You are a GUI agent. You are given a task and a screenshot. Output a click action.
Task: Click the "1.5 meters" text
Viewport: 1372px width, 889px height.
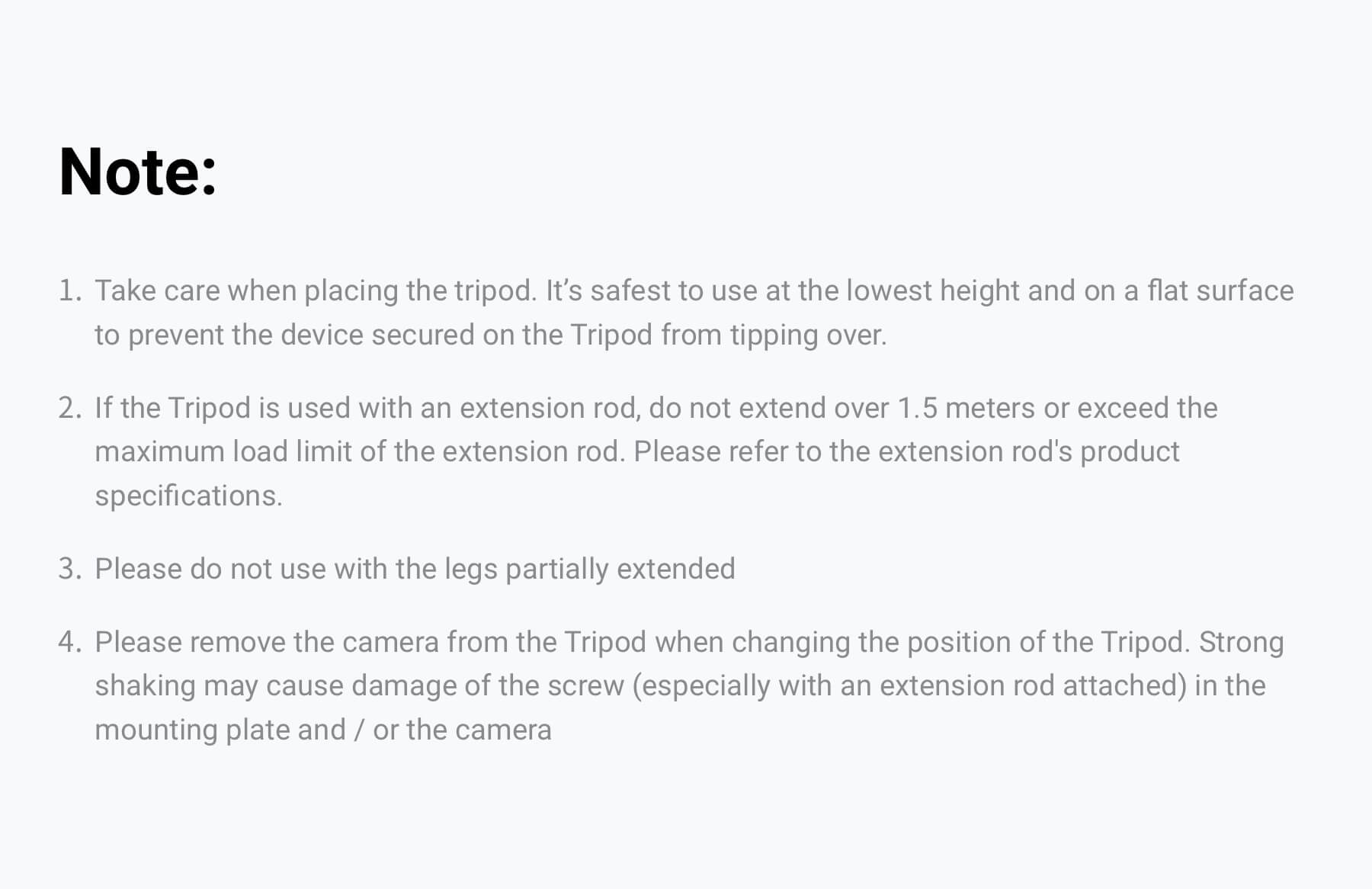pyautogui.click(x=966, y=408)
